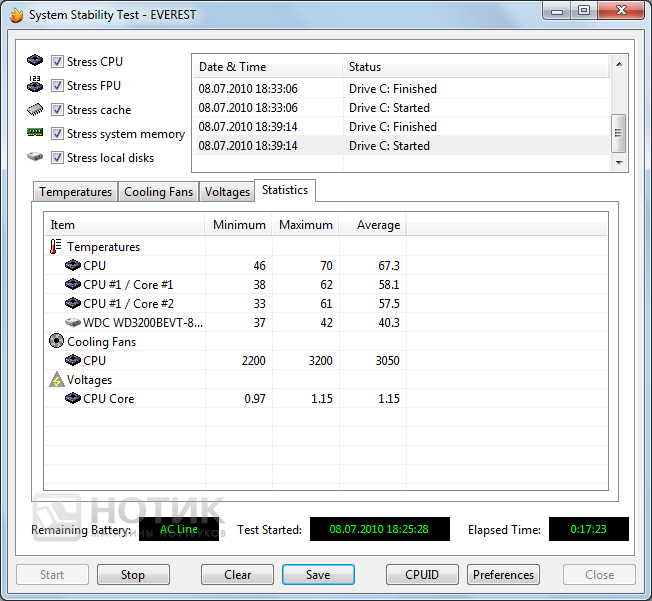Switch to the Voltages tab

click(227, 192)
